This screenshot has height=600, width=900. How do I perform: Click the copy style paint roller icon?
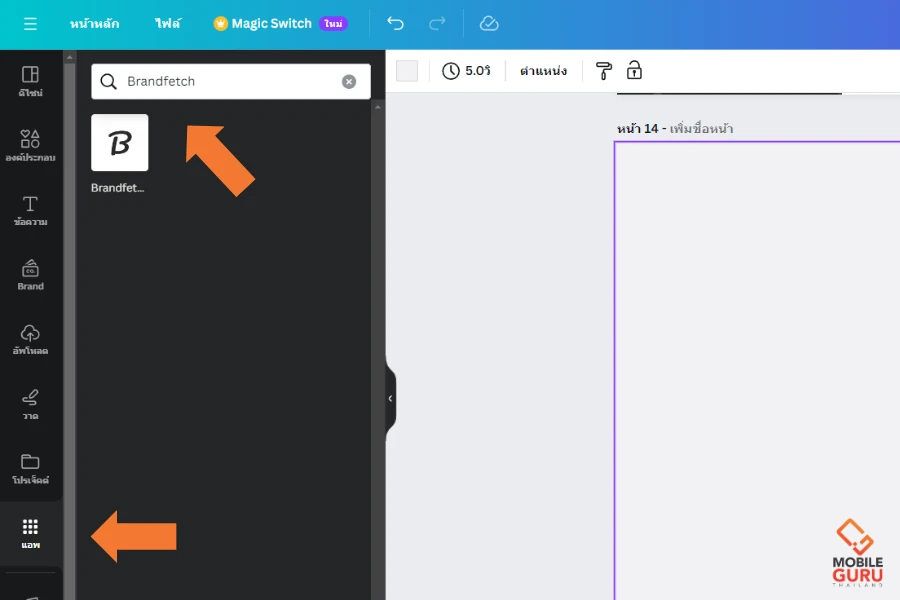point(604,70)
